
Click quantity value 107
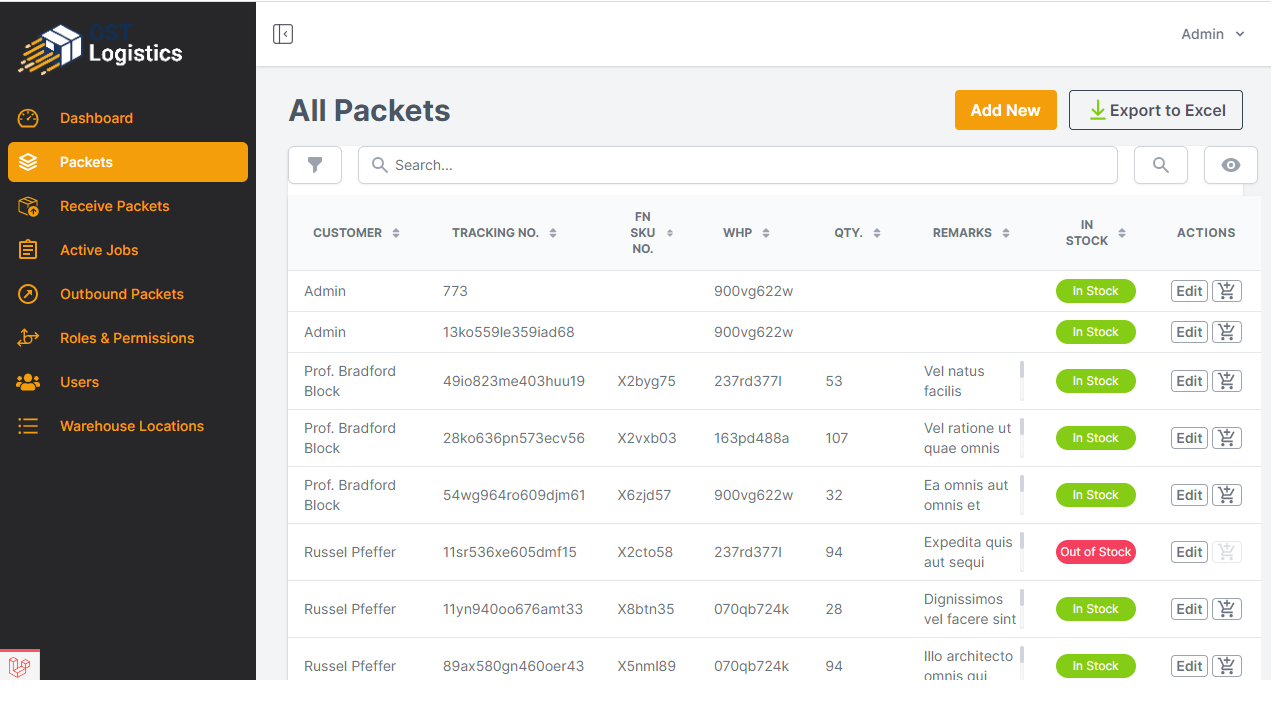(x=837, y=438)
